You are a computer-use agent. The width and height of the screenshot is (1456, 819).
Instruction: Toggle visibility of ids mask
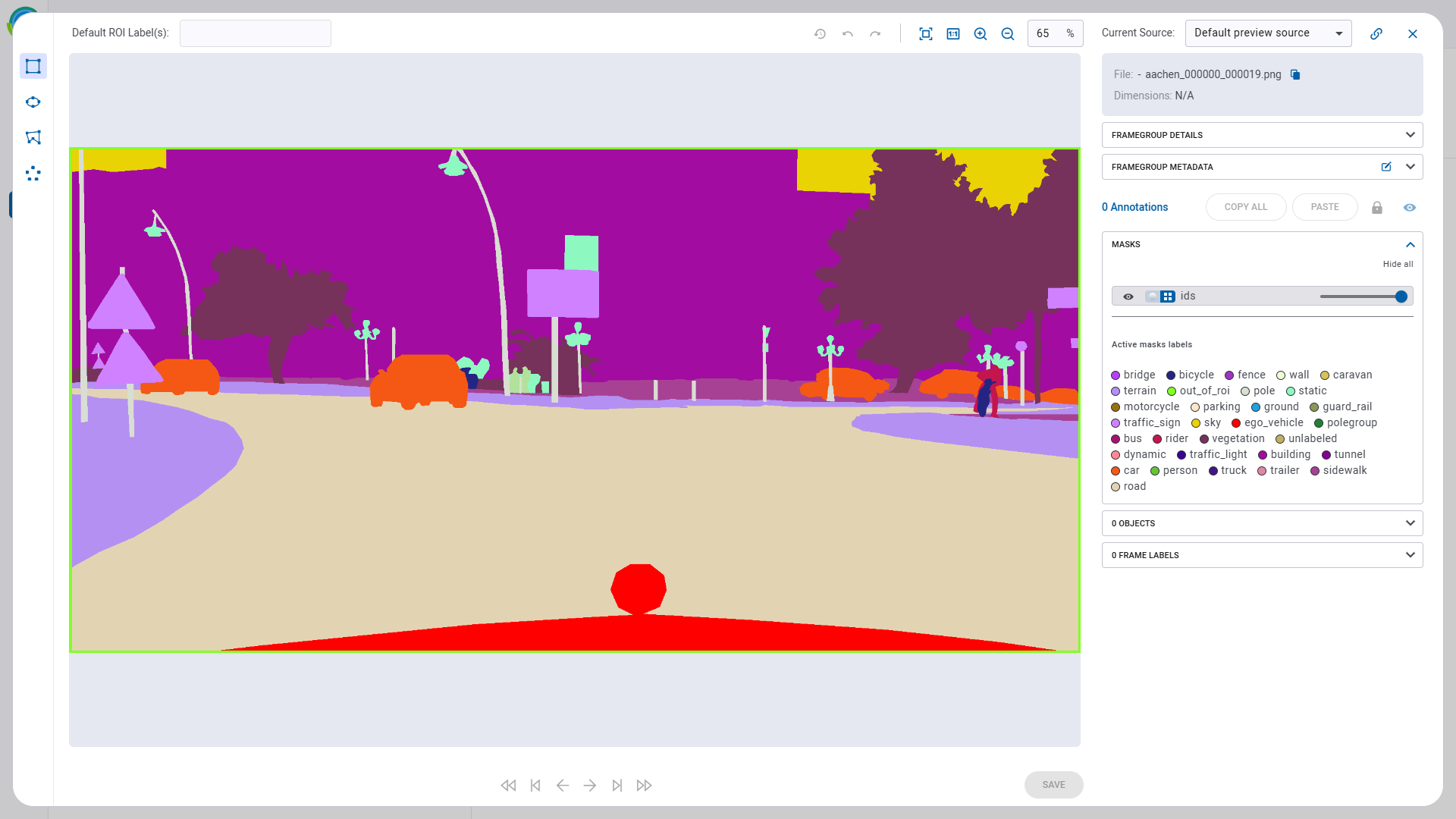[1128, 297]
